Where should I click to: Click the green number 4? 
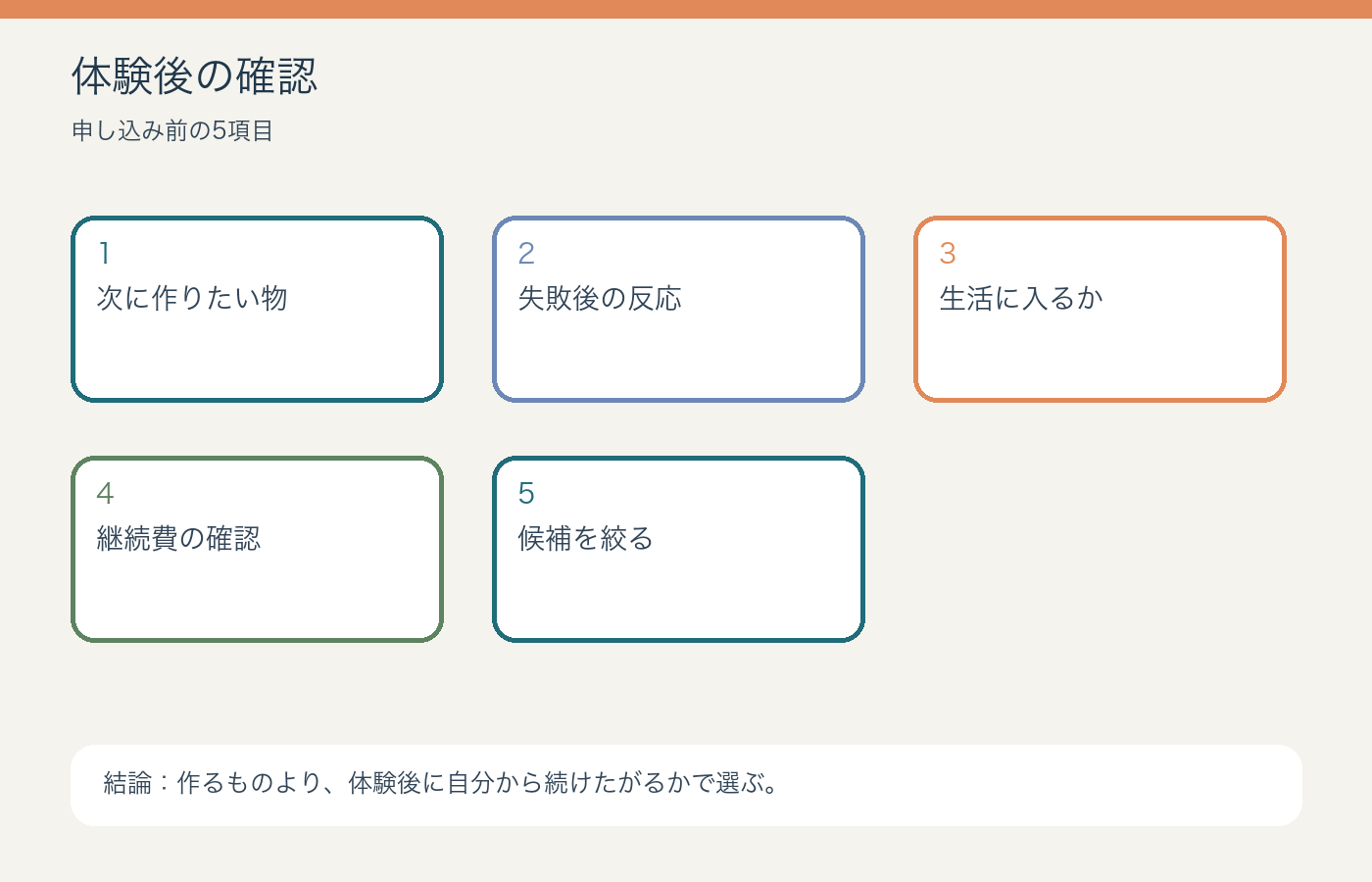(x=105, y=493)
